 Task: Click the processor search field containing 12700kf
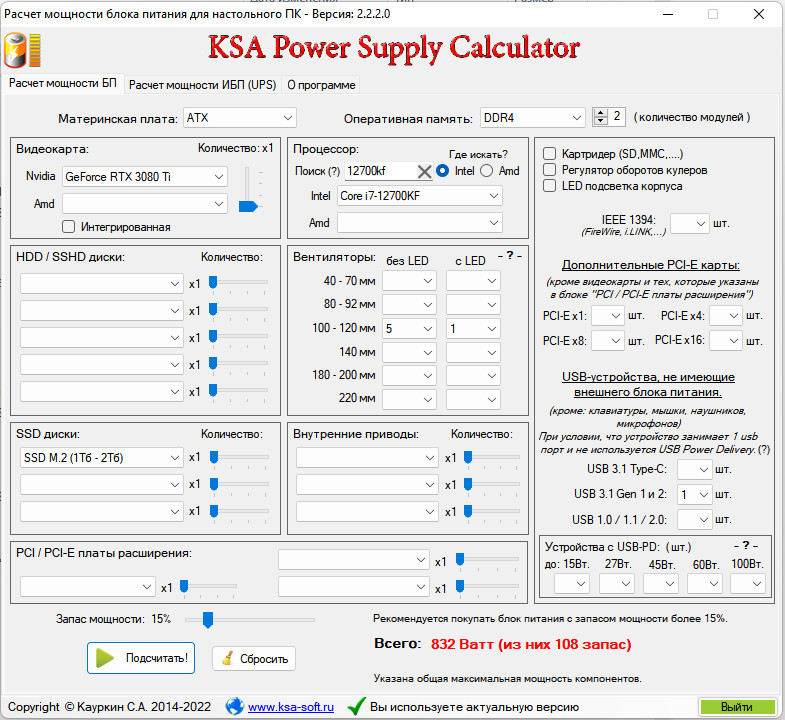tap(377, 171)
